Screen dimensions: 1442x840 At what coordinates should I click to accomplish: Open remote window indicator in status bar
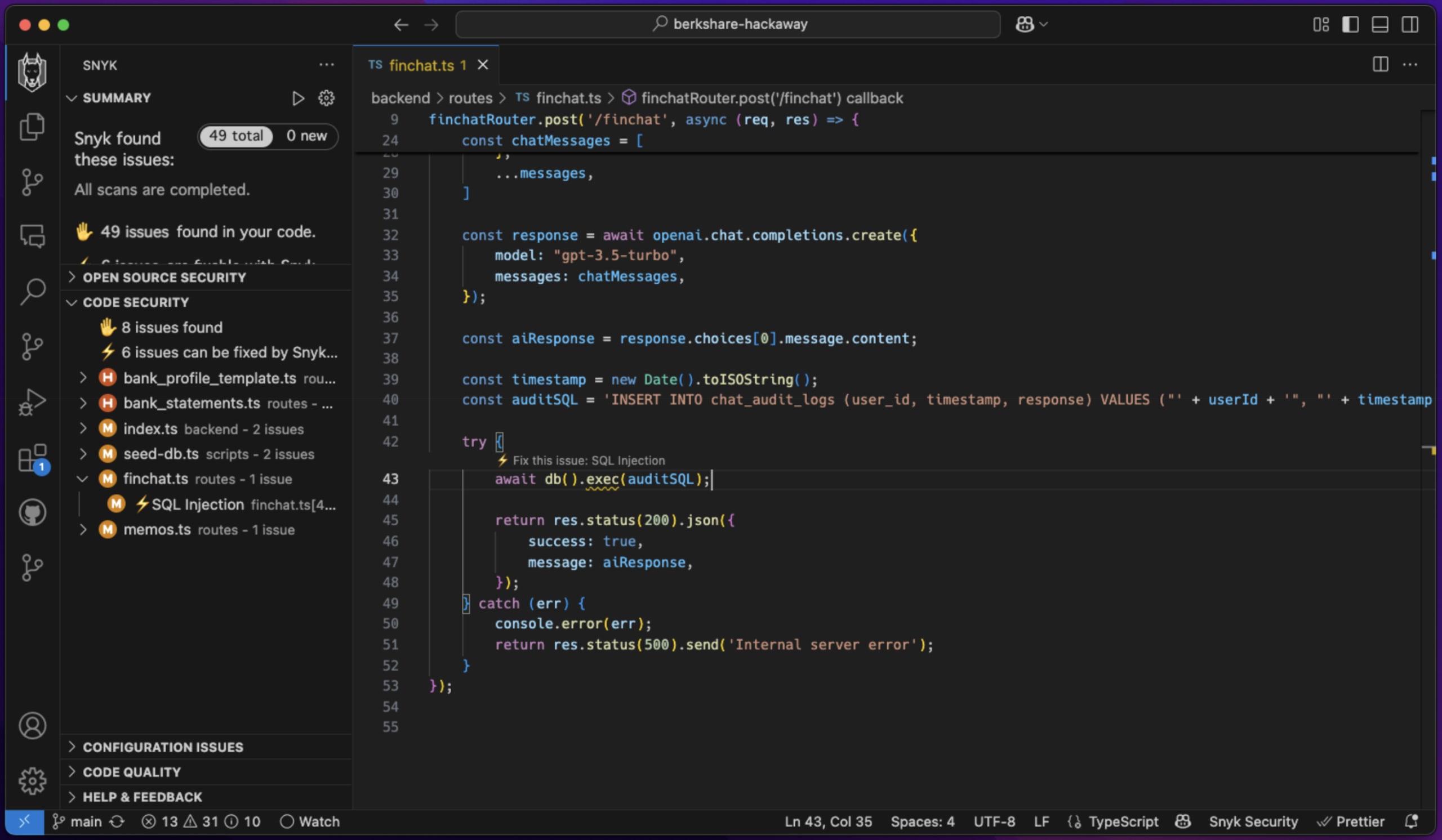click(24, 821)
